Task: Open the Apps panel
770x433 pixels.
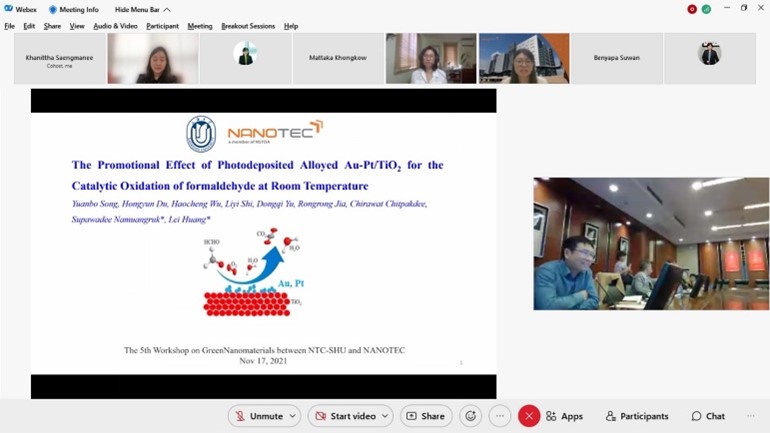Action: (564, 416)
